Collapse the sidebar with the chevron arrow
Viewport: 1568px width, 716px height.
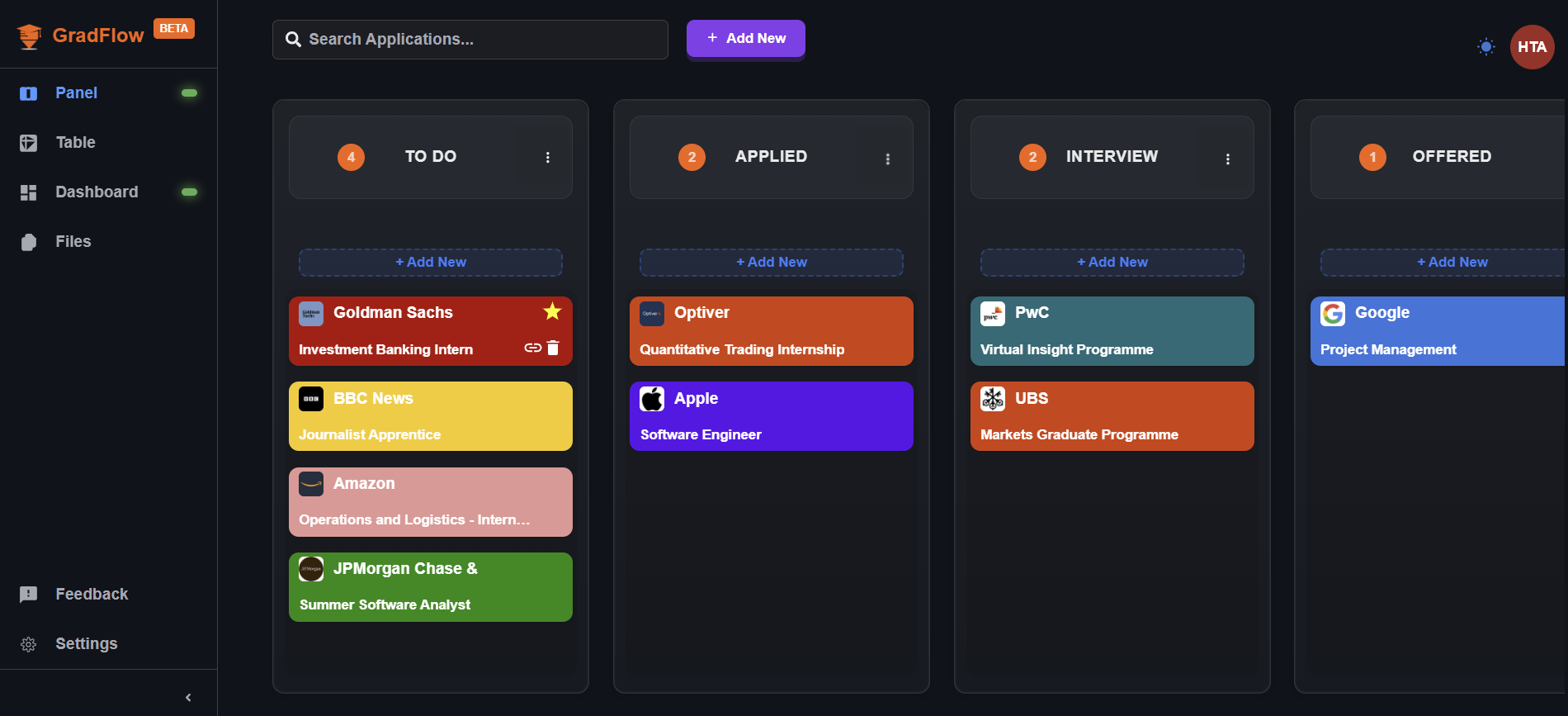coord(188,698)
